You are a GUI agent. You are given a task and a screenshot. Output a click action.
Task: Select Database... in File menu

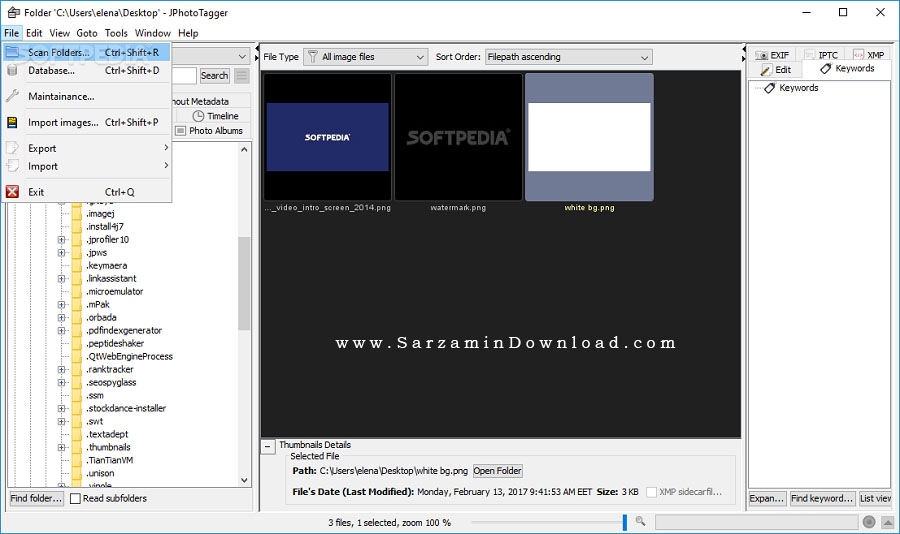[87, 71]
